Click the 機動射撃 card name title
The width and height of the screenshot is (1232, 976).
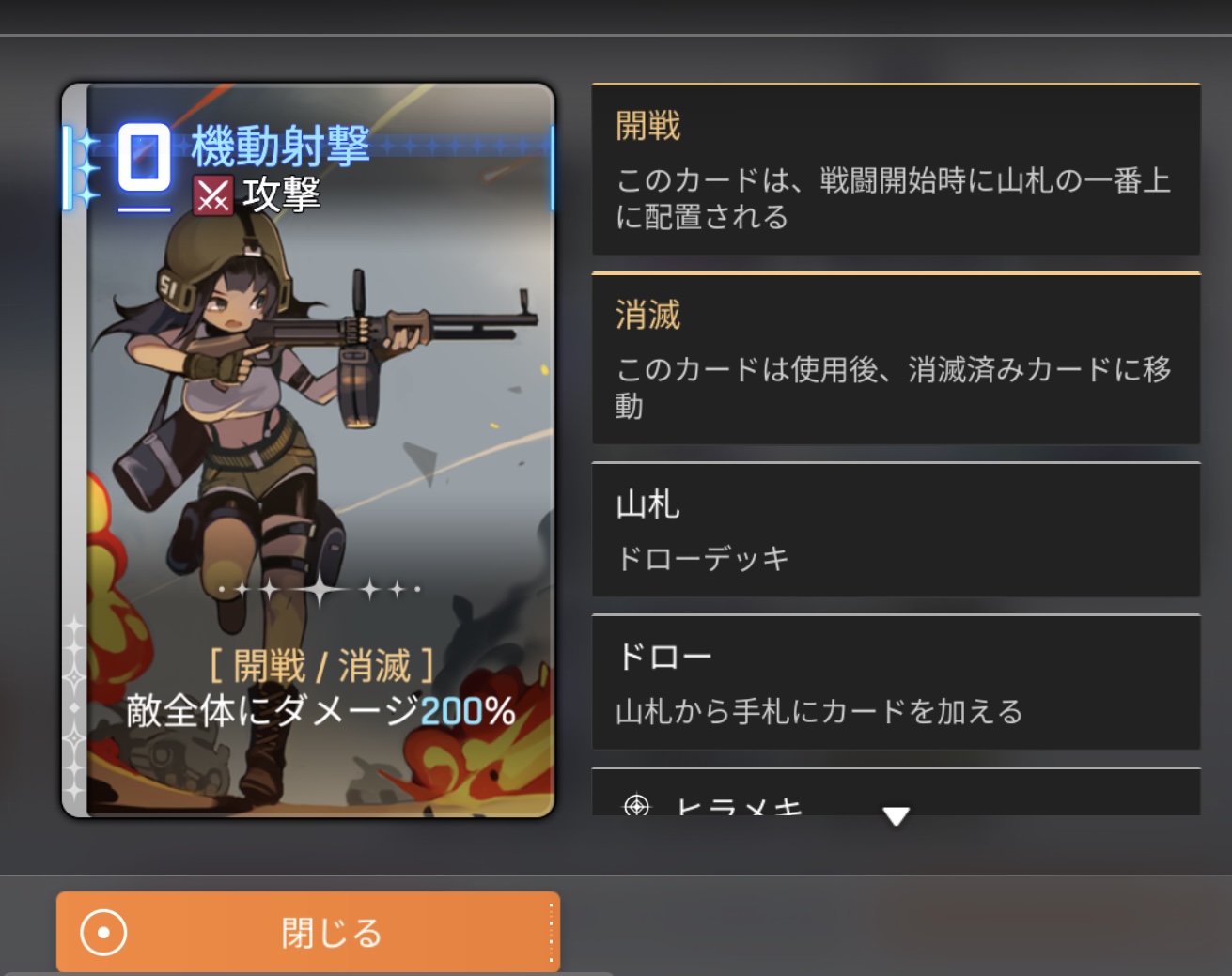pos(280,146)
